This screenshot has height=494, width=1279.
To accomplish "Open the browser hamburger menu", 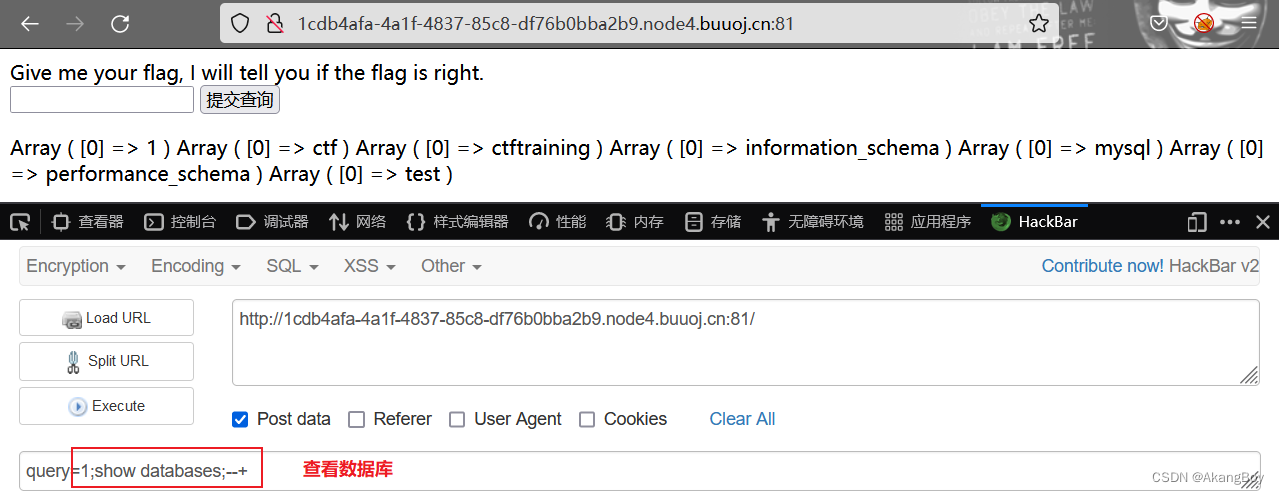I will [x=1249, y=23].
